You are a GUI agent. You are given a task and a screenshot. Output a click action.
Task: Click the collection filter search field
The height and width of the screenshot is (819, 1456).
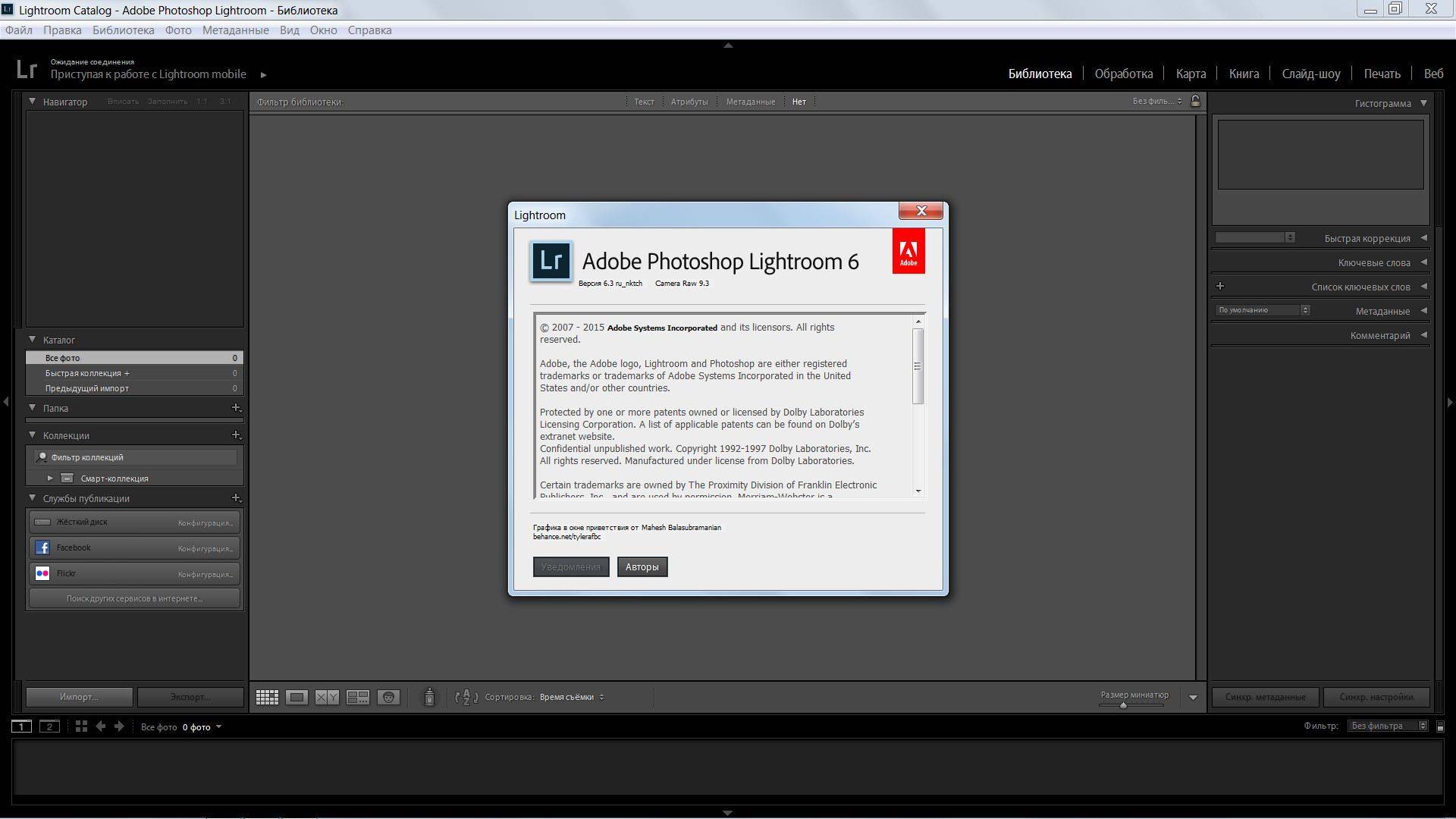click(136, 457)
